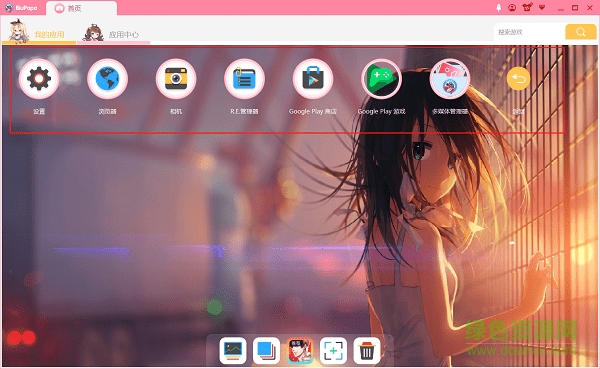Image resolution: width=600 pixels, height=369 pixels.
Task: Open the R.E. file manager app
Action: click(x=244, y=79)
